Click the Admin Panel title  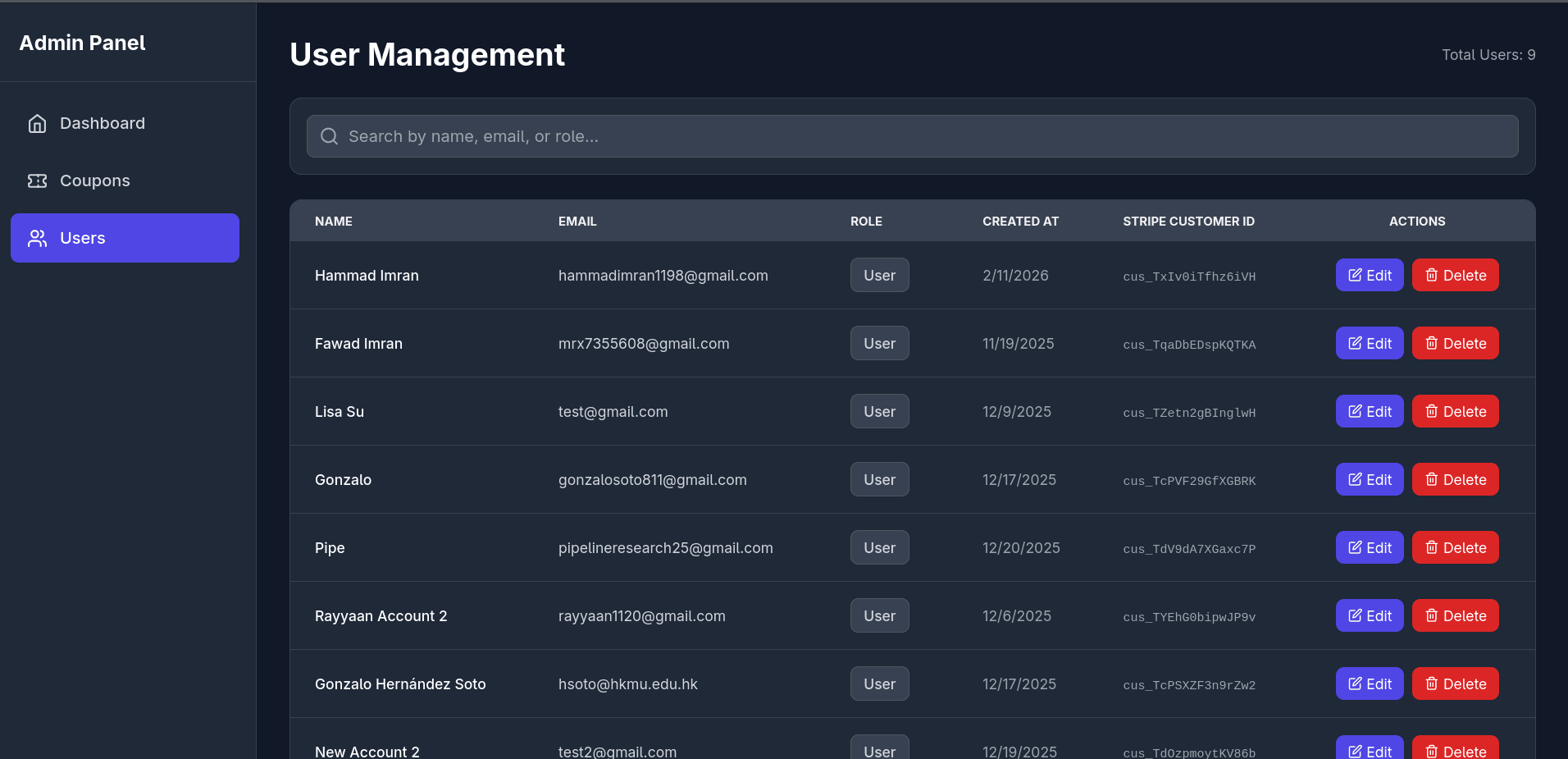coord(82,42)
